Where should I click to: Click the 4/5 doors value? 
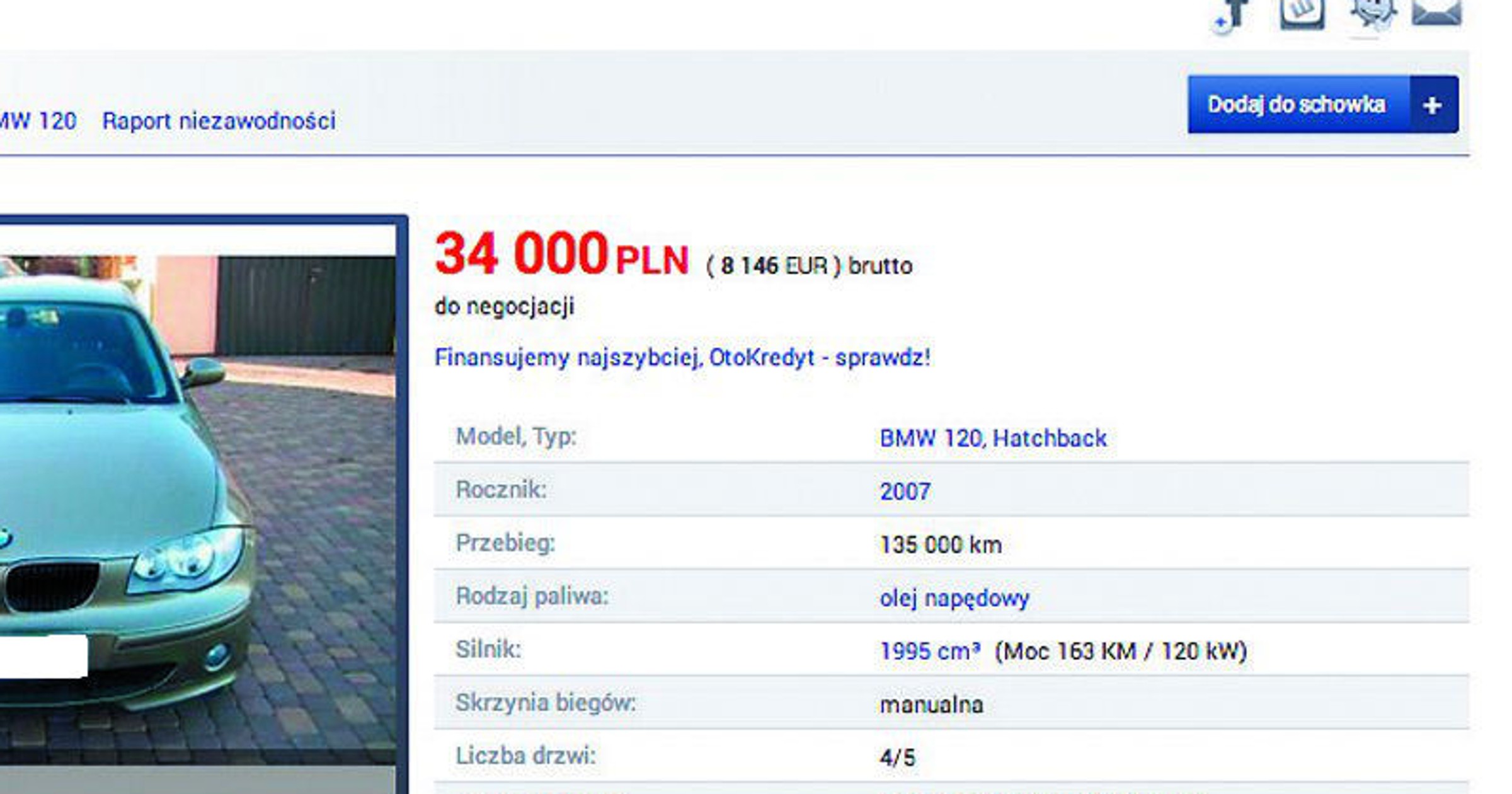tap(897, 757)
